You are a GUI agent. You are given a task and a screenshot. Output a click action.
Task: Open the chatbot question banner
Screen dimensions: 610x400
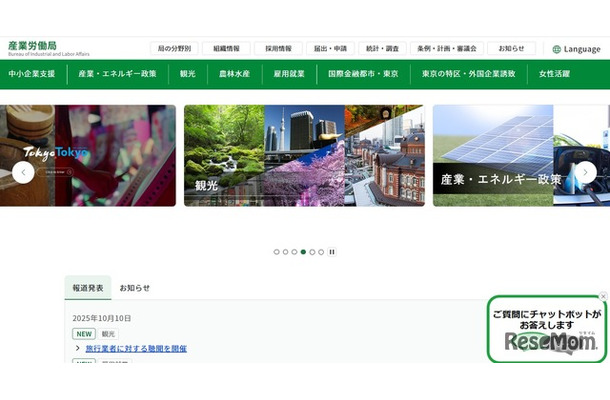click(x=546, y=330)
